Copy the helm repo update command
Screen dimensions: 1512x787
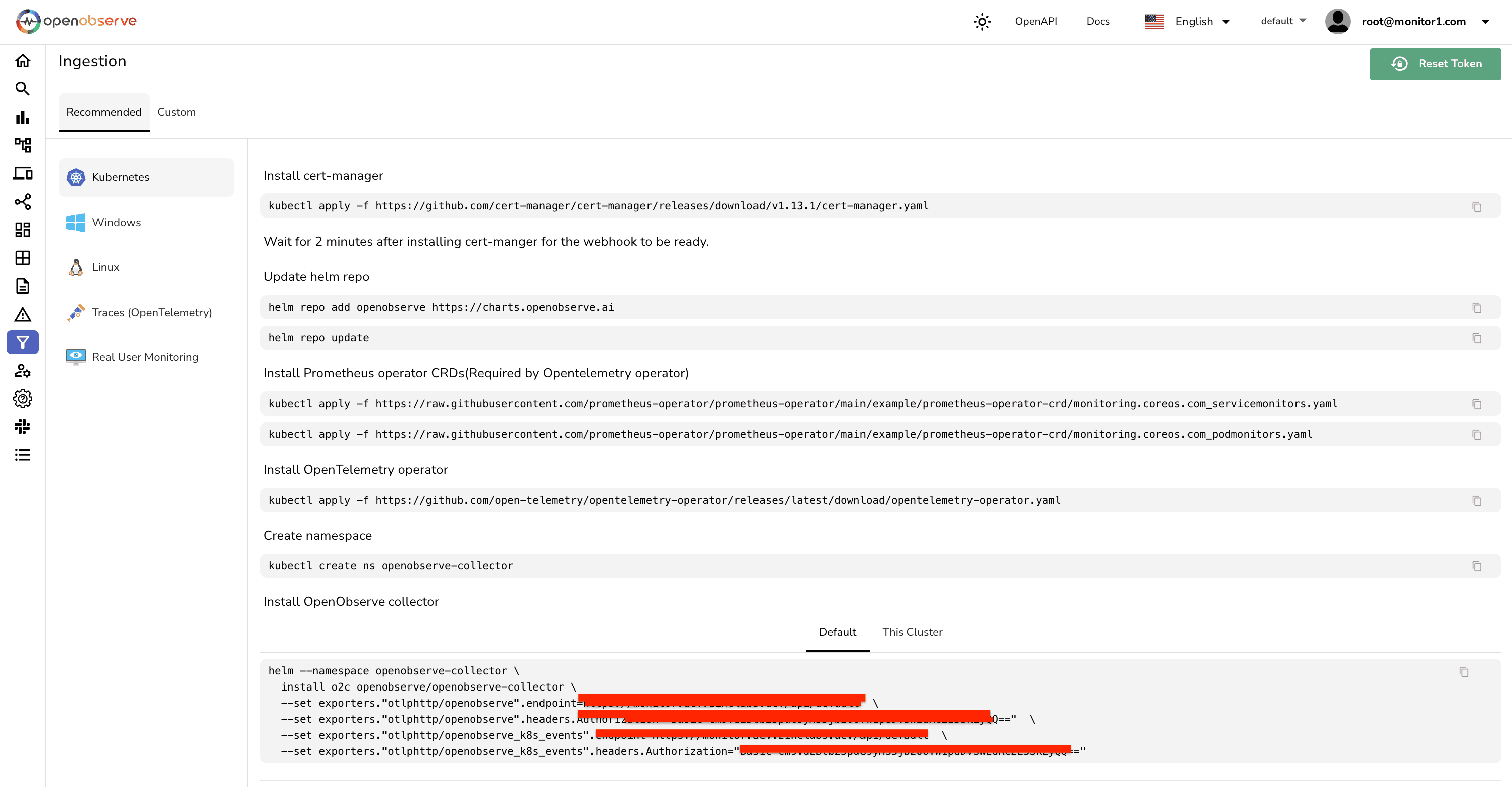(x=1476, y=338)
